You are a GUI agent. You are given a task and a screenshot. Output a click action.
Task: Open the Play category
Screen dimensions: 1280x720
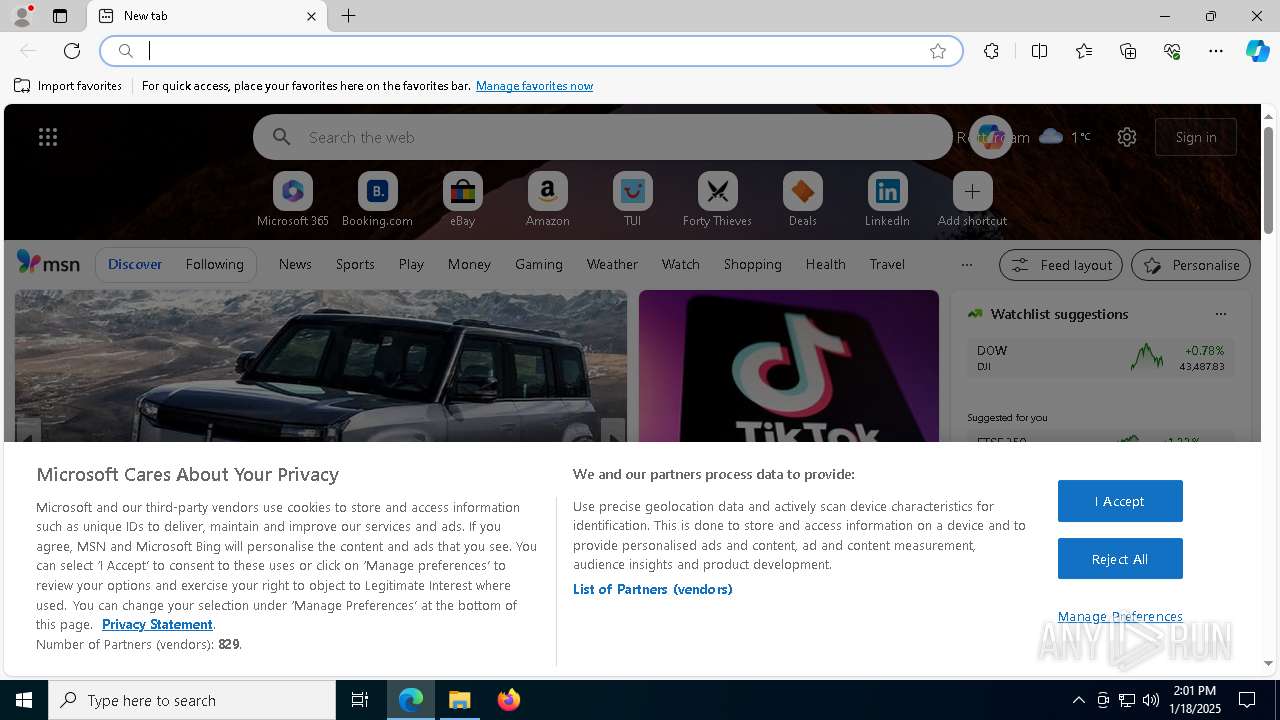[x=411, y=264]
